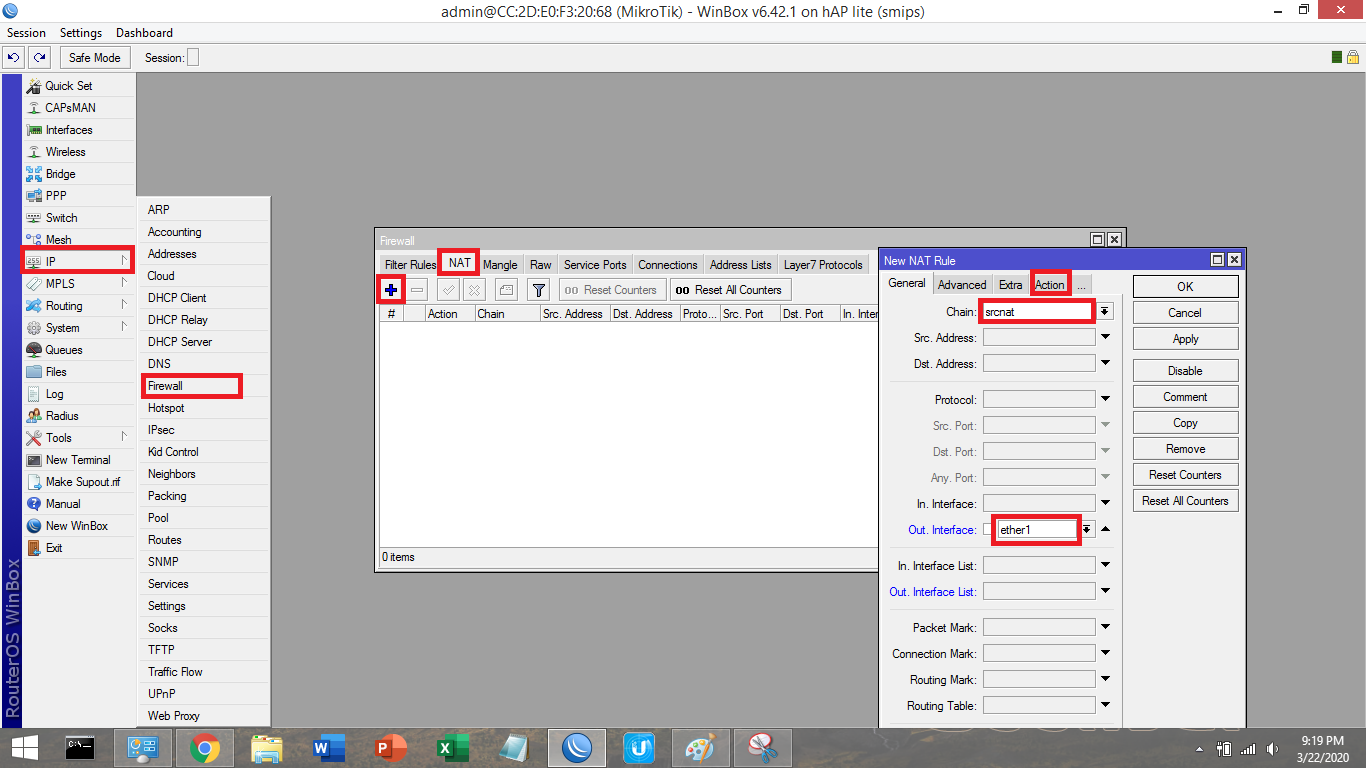The height and width of the screenshot is (768, 1366).
Task: Open PPP from the sidebar
Action: (x=56, y=196)
